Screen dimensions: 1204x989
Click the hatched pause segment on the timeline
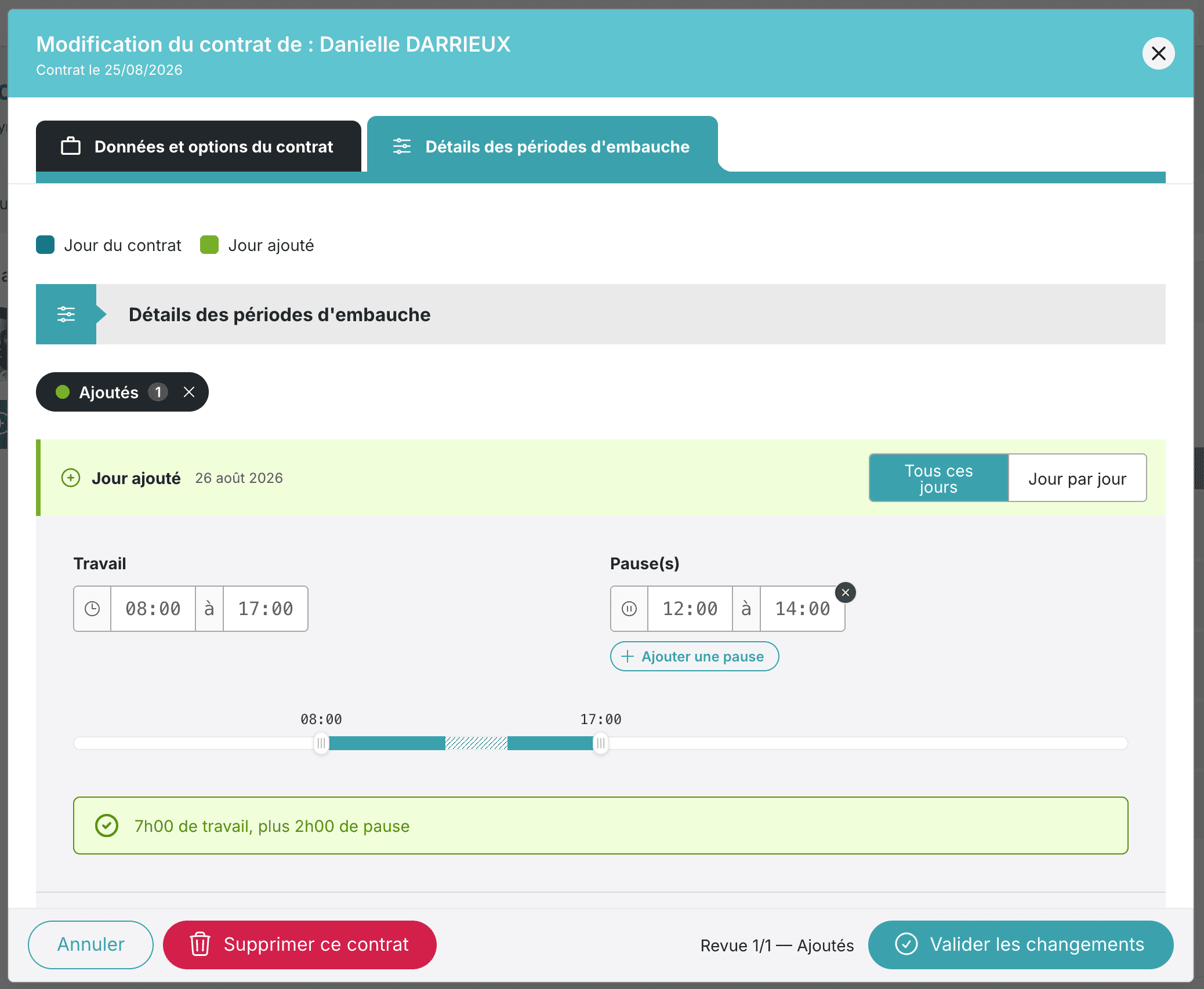tap(476, 743)
